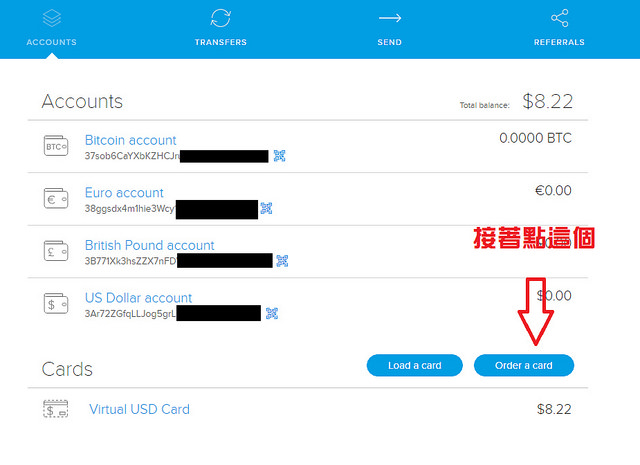640x465 pixels.
Task: Switch to the Transfers tab
Action: point(220,27)
